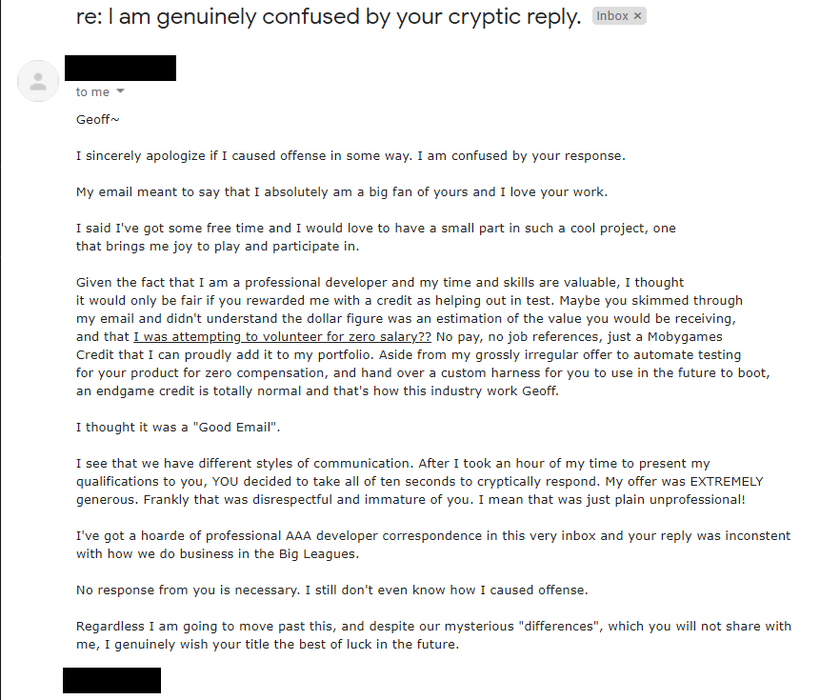Click the "My email meant to say" line
This screenshot has width=840, height=700.
pos(340,191)
